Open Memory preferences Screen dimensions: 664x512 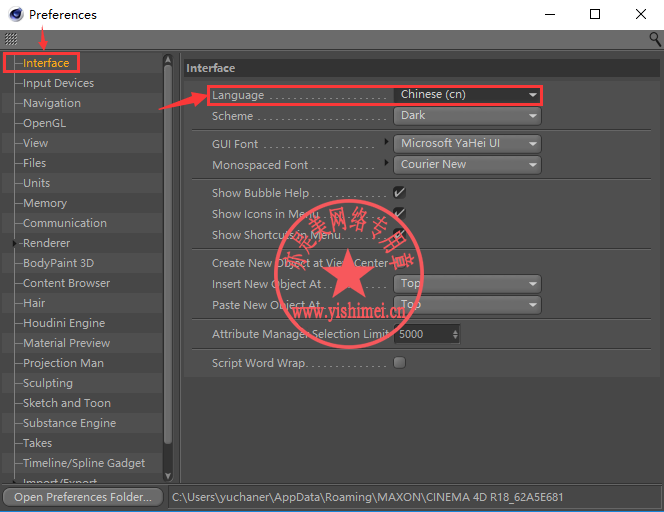[45, 203]
